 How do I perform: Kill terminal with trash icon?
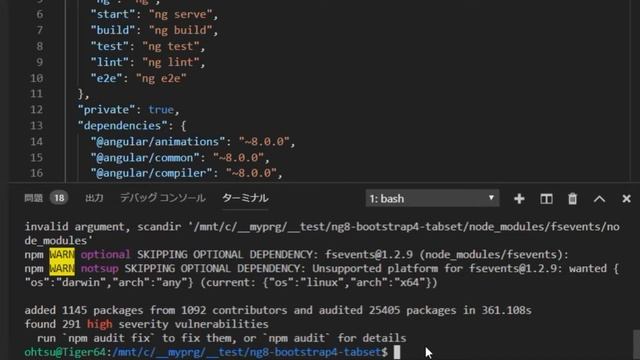572,199
